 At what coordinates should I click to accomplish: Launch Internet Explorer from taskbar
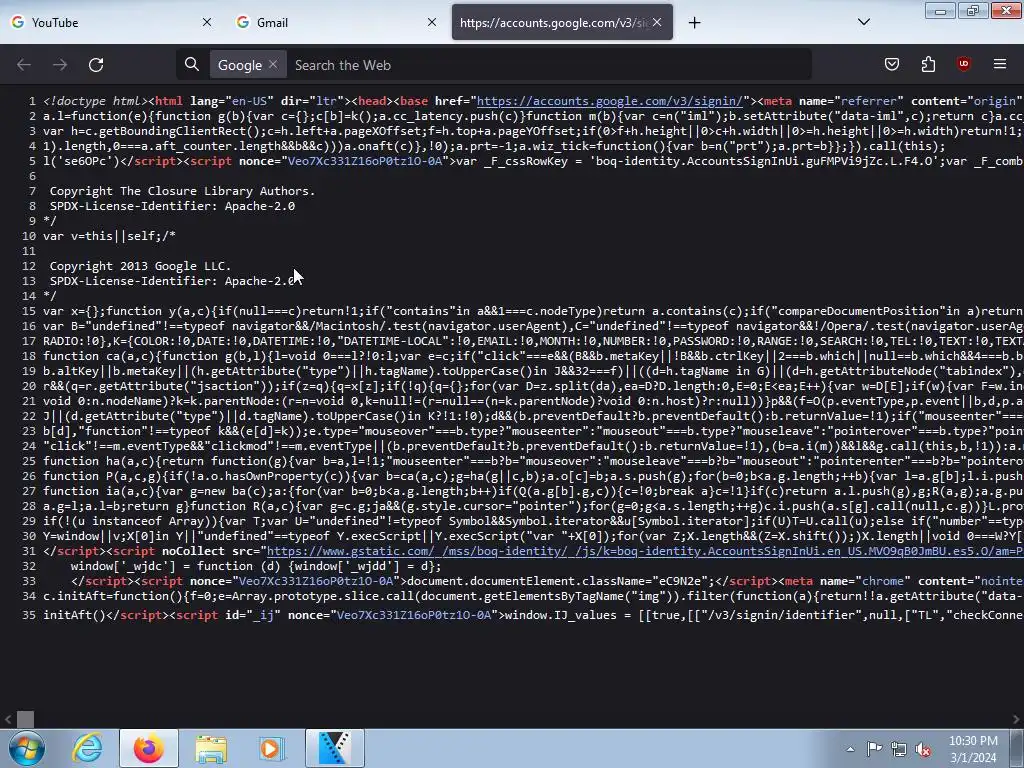(x=88, y=748)
